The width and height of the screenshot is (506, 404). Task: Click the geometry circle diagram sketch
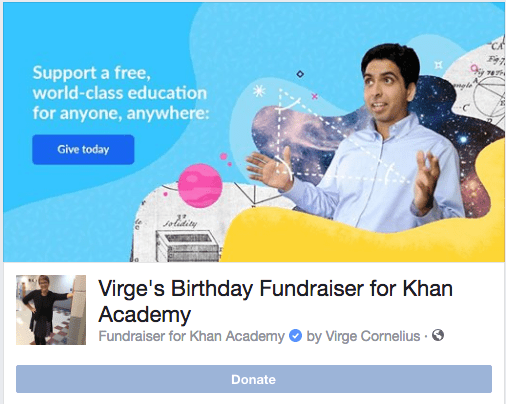coord(490,95)
